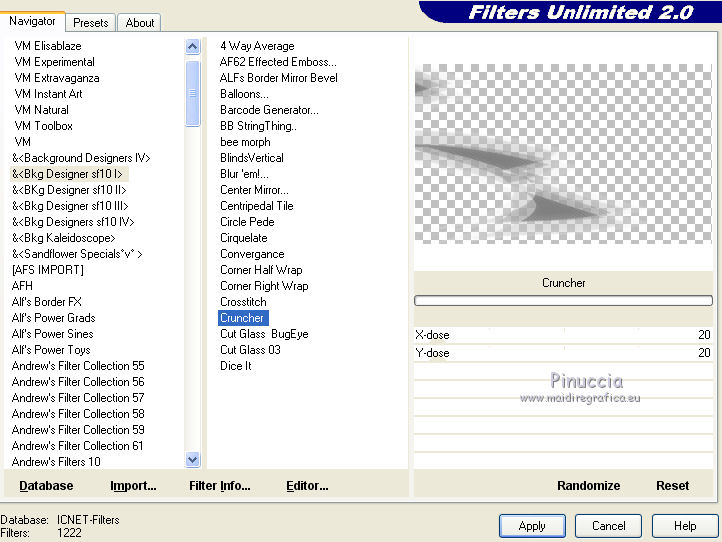Click the category list scroll down arrow
This screenshot has width=722, height=542.
point(192,459)
